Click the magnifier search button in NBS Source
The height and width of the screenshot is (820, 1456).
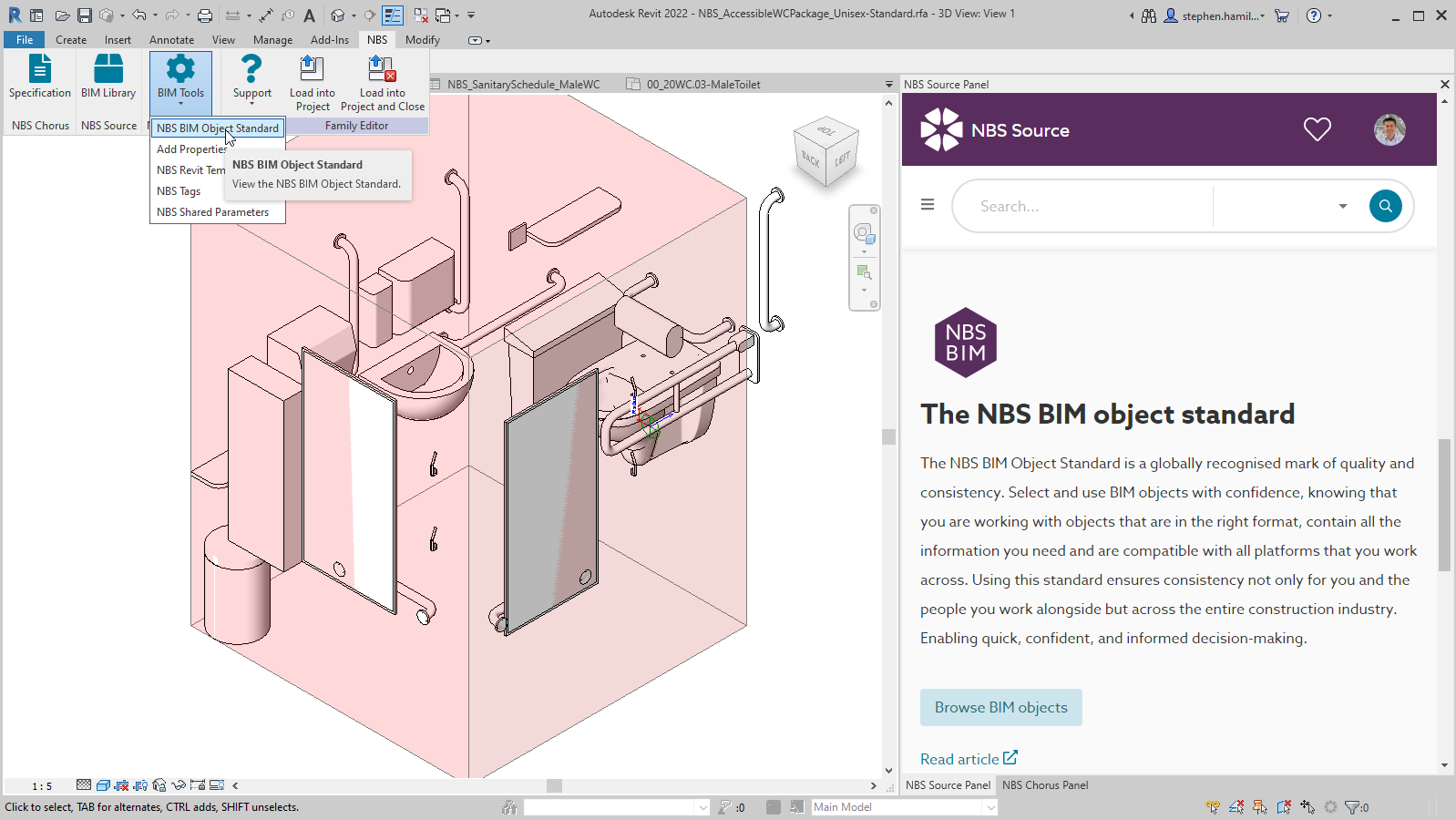coord(1385,206)
